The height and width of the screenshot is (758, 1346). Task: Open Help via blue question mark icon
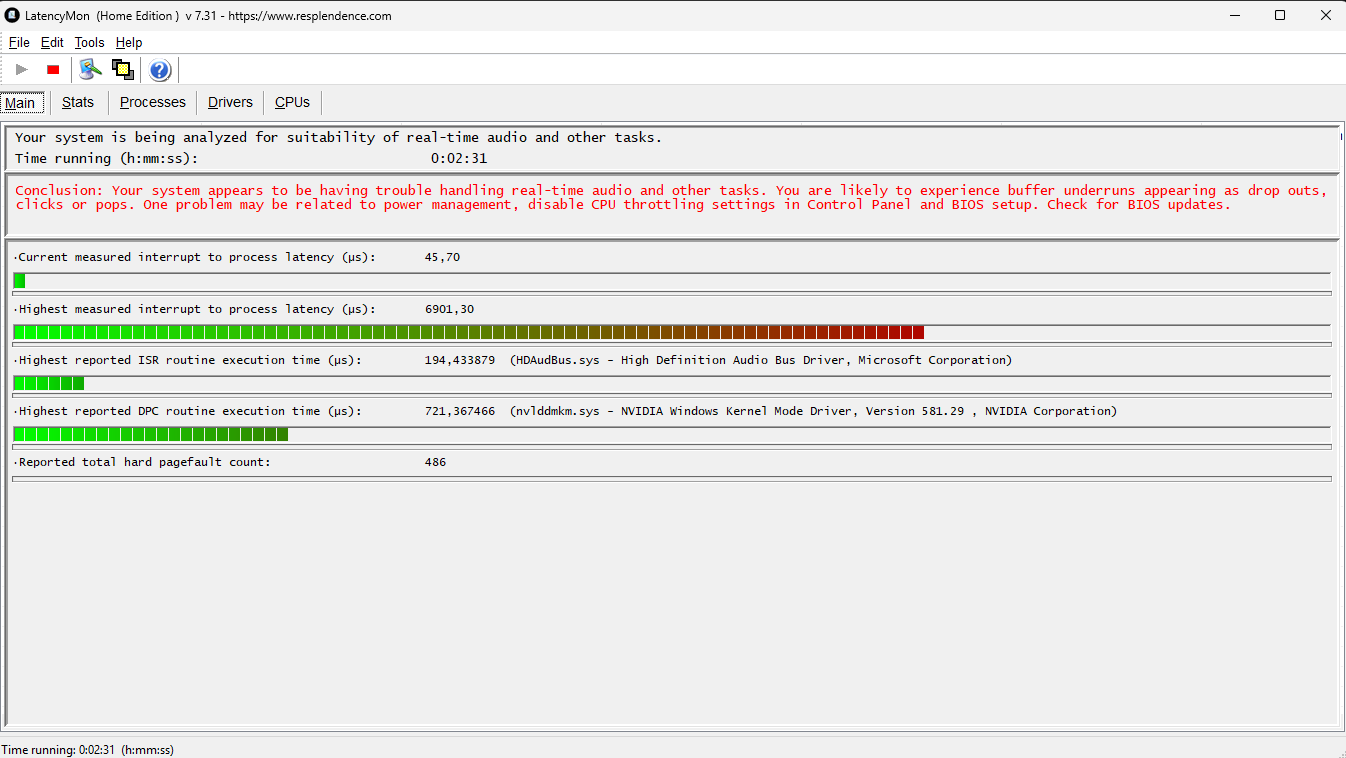point(160,70)
